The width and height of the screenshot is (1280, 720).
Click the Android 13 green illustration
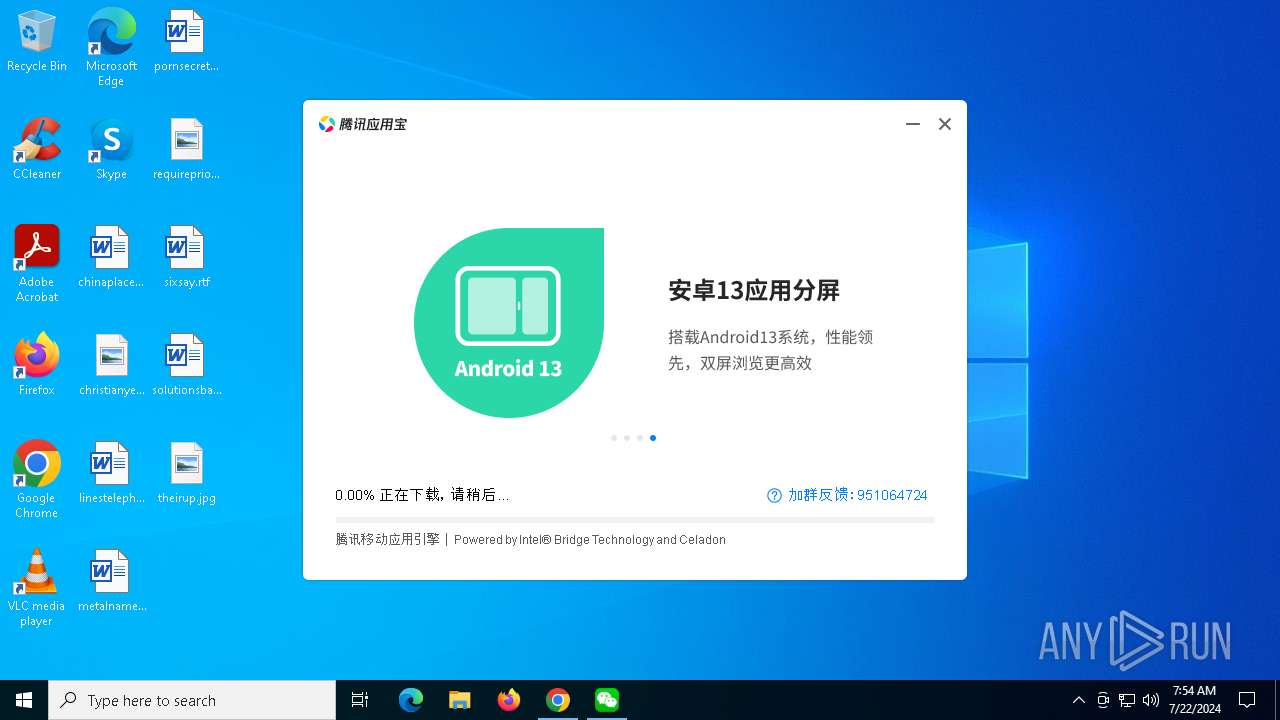pyautogui.click(x=509, y=323)
